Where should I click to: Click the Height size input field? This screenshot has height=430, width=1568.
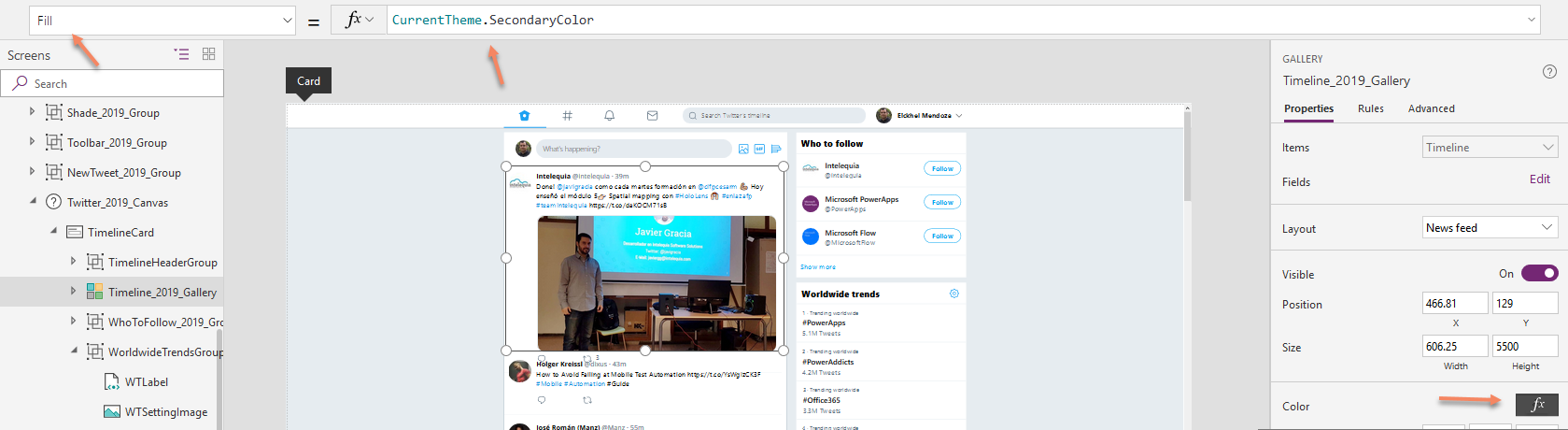(x=1524, y=346)
